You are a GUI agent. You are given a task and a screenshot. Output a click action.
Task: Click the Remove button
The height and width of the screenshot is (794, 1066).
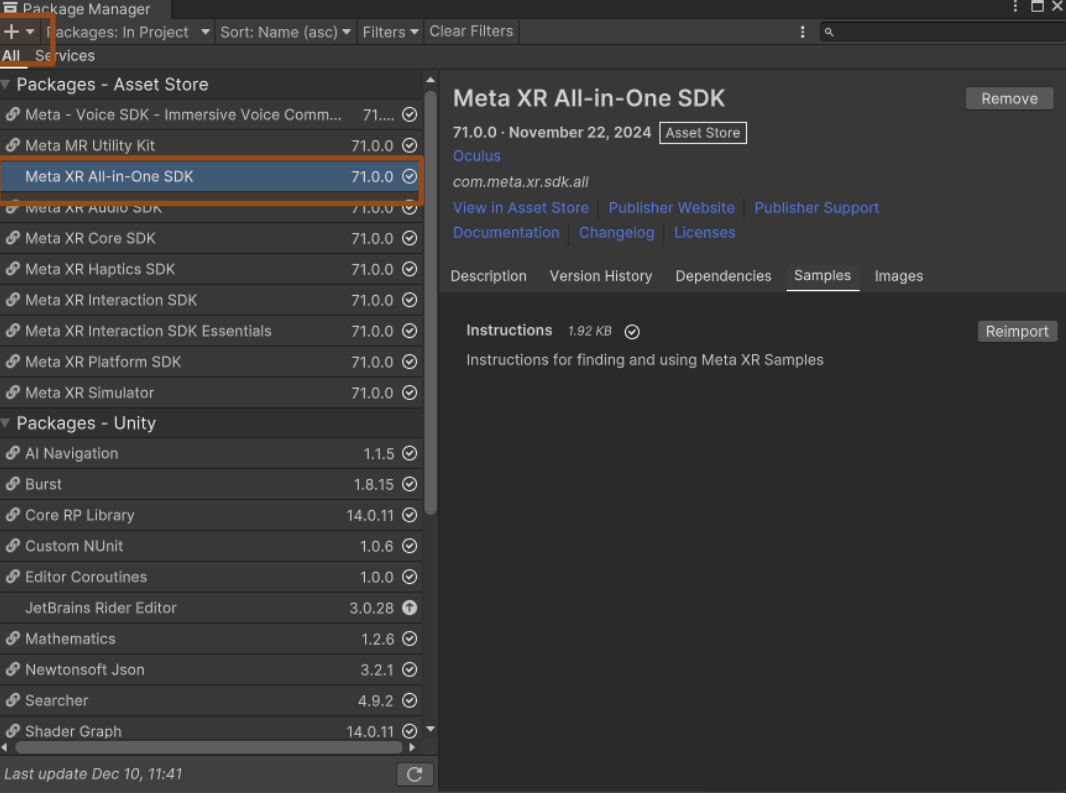(x=1009, y=98)
